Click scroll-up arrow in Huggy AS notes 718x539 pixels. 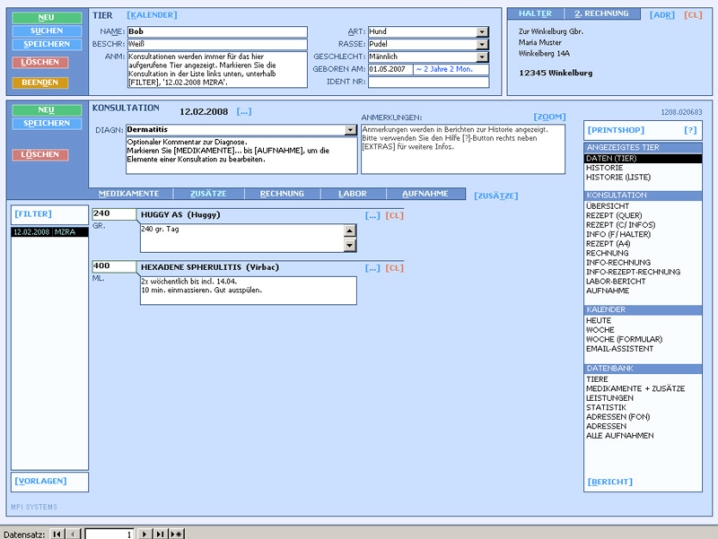[350, 231]
